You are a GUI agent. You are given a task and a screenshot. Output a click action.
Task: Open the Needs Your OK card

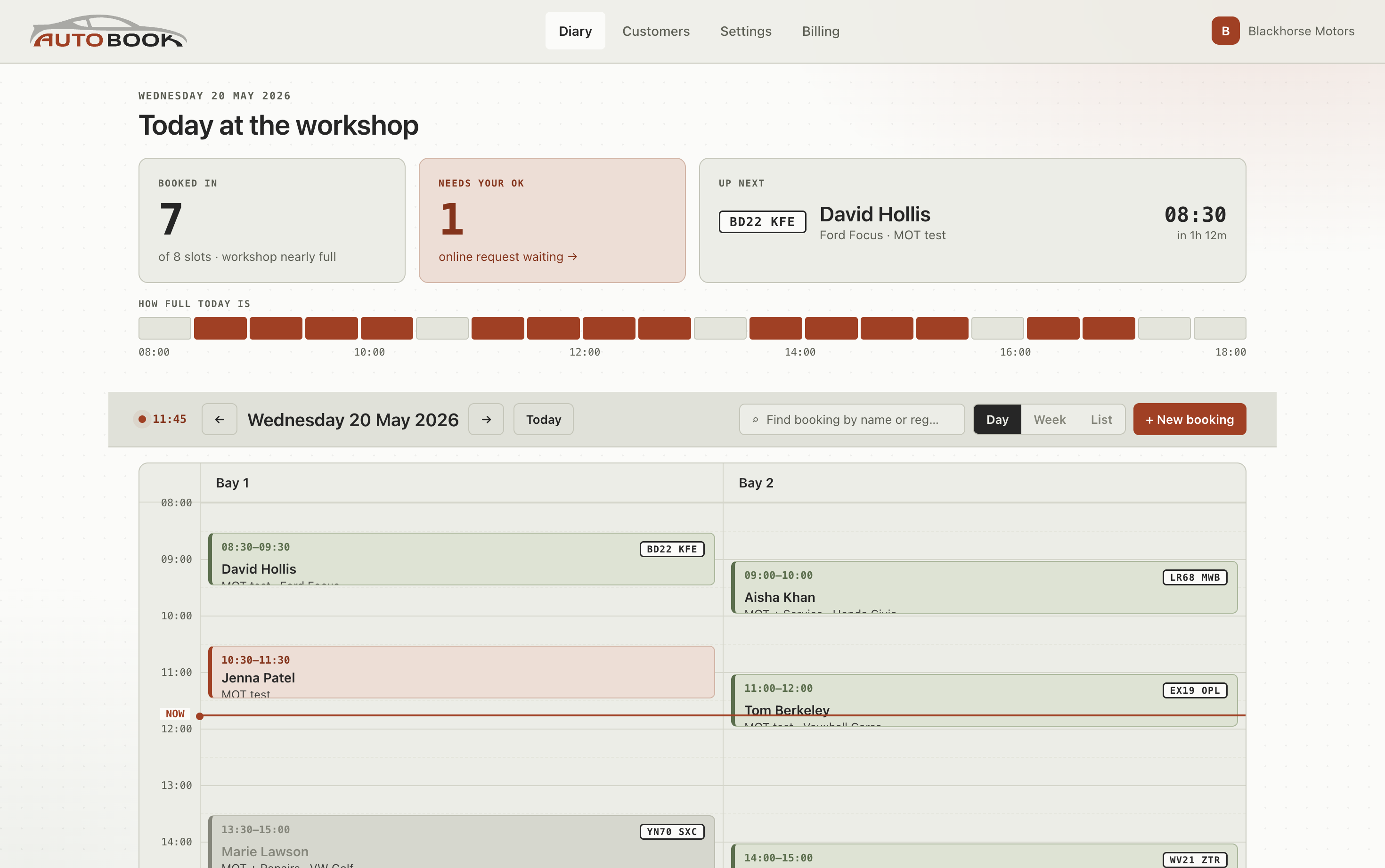(553, 220)
